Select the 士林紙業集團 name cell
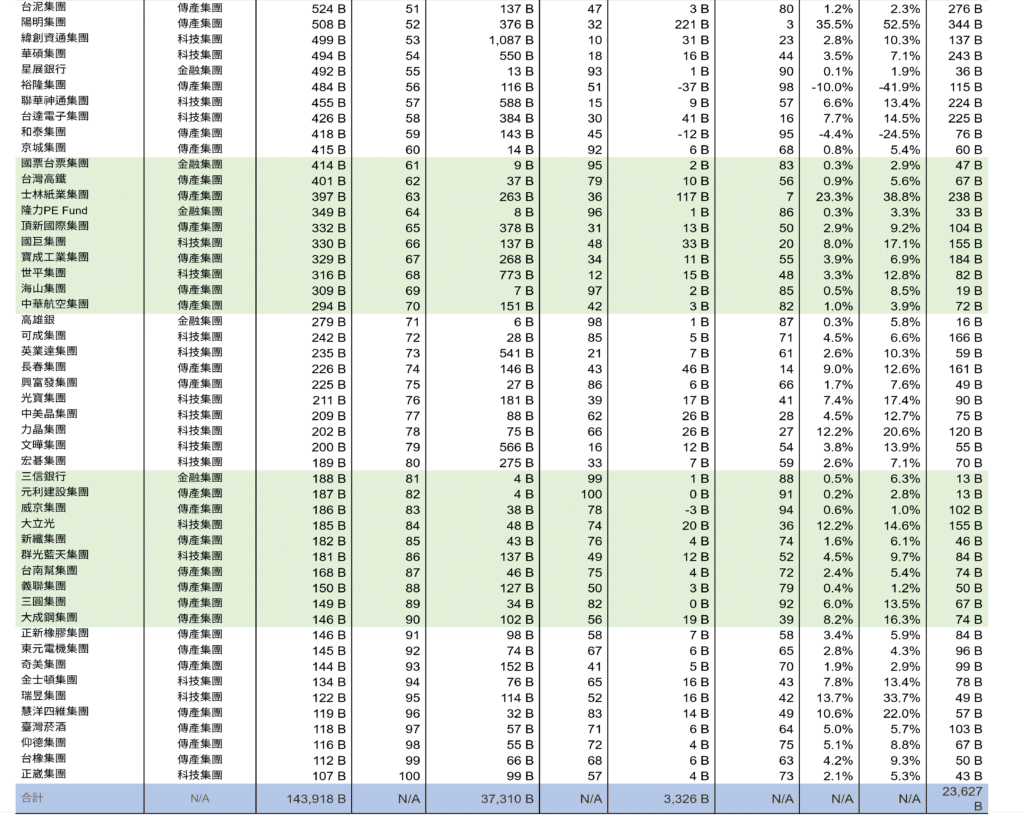Image resolution: width=1024 pixels, height=821 pixels. point(55,195)
